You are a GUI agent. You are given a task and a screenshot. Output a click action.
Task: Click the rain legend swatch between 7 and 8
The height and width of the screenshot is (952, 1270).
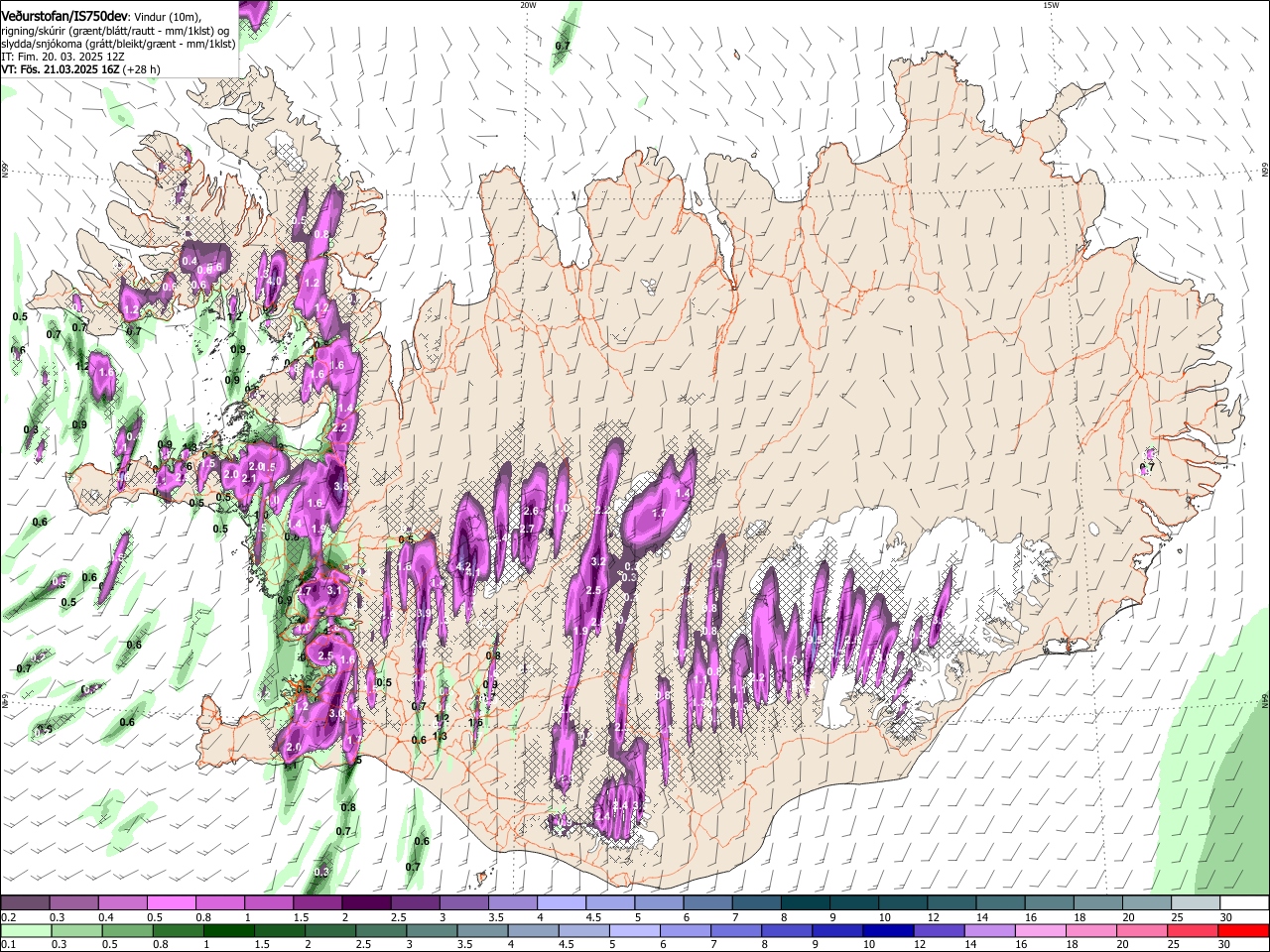point(736,930)
